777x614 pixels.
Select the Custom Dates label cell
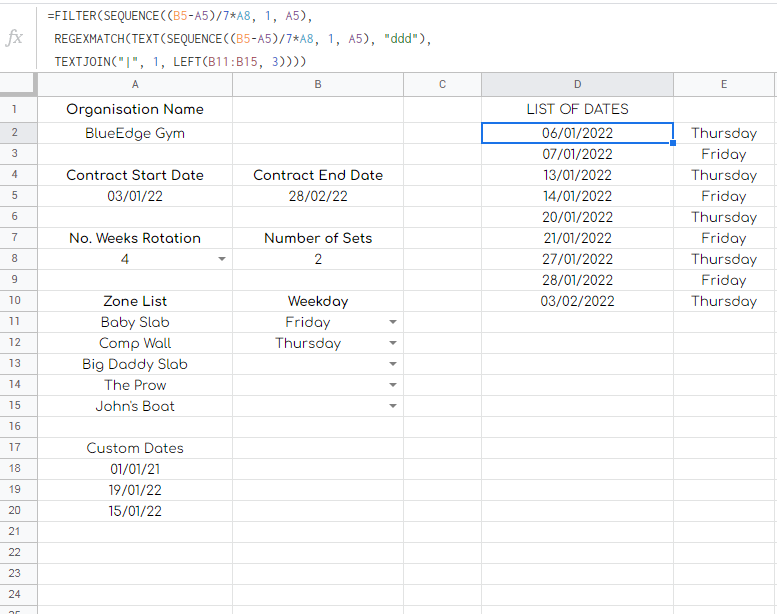pos(135,448)
